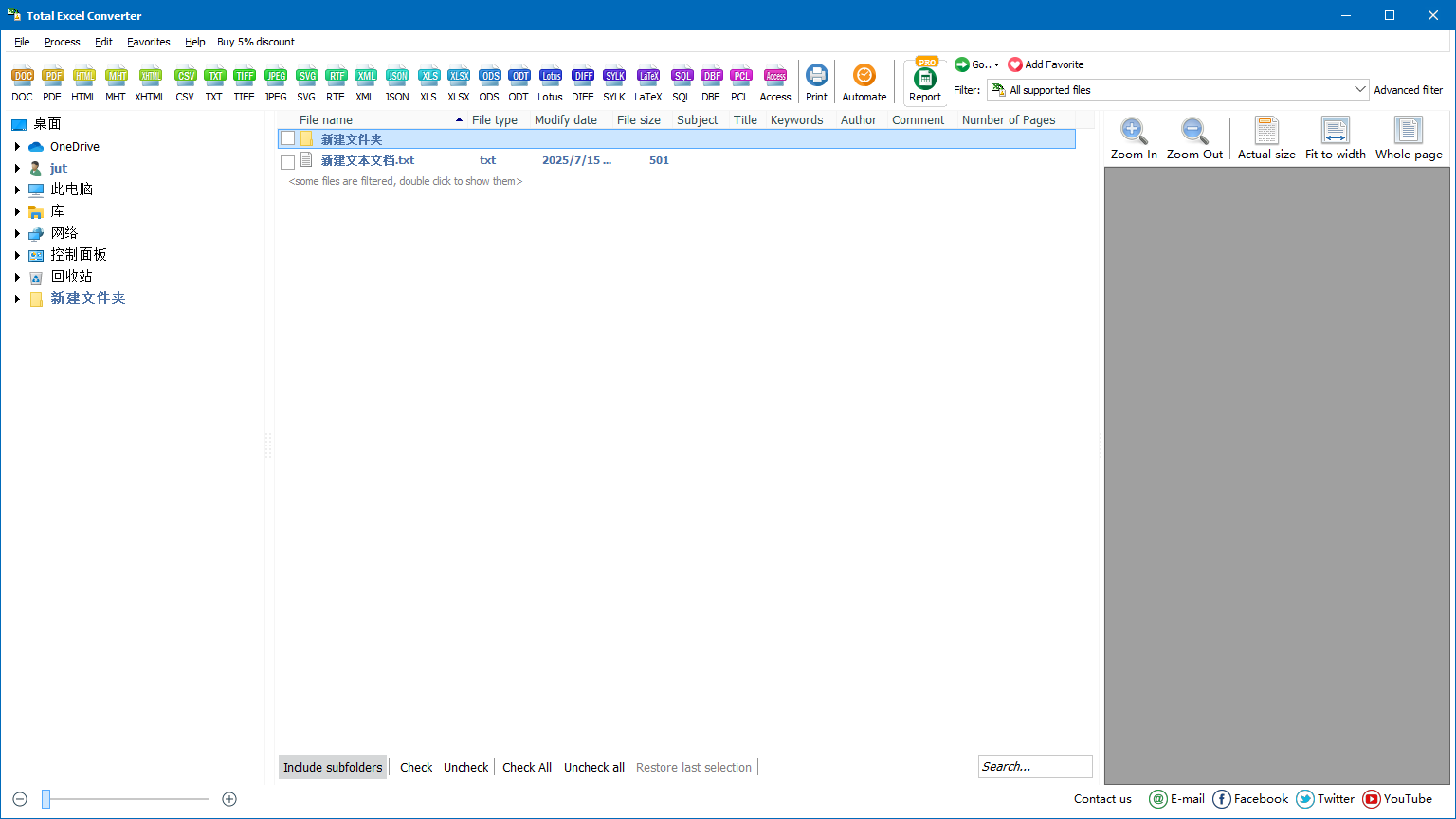Toggle Include subfolders option
Image resolution: width=1456 pixels, height=819 pixels.
333,767
